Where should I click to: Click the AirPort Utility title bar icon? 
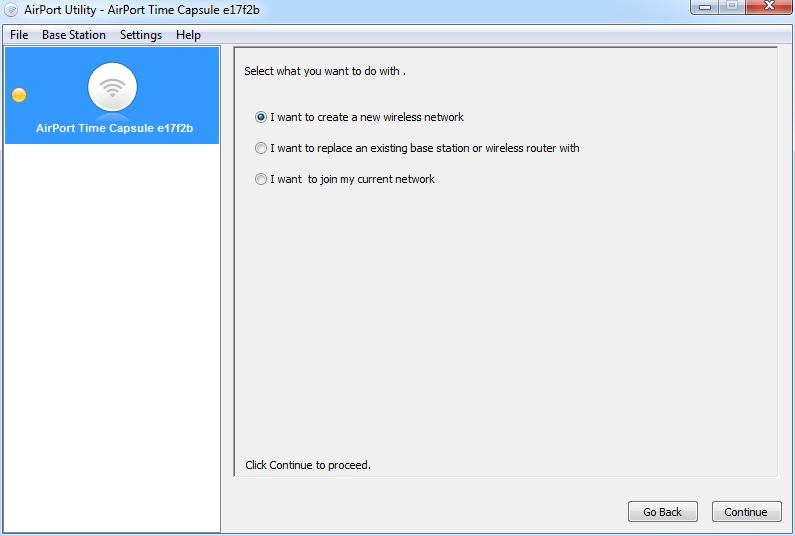click(x=11, y=10)
